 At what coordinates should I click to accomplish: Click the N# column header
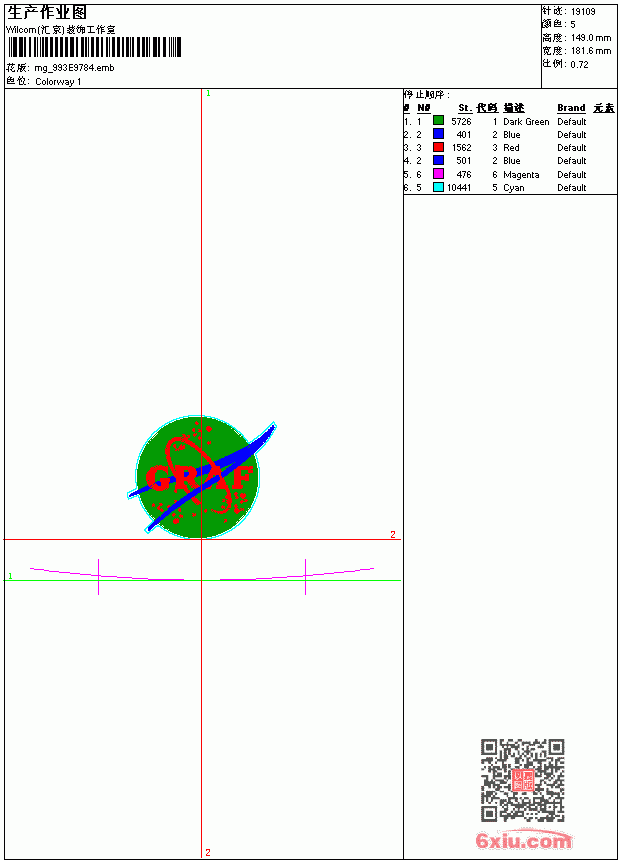424,108
